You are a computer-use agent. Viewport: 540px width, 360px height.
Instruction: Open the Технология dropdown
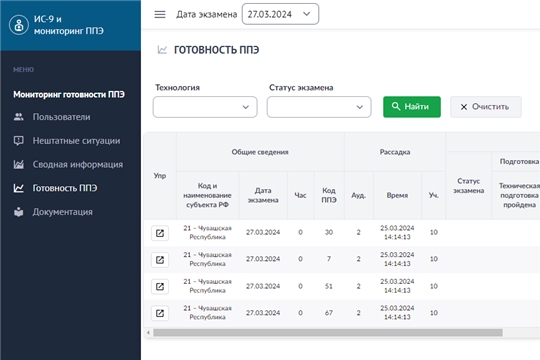pyautogui.click(x=205, y=107)
